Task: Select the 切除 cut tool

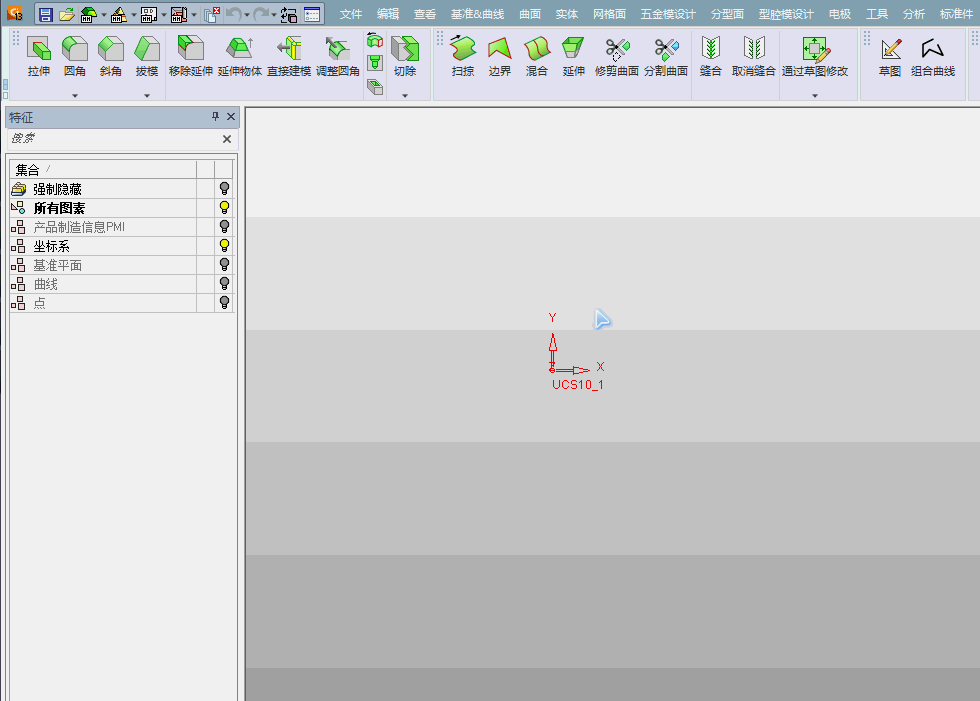Action: pos(405,57)
